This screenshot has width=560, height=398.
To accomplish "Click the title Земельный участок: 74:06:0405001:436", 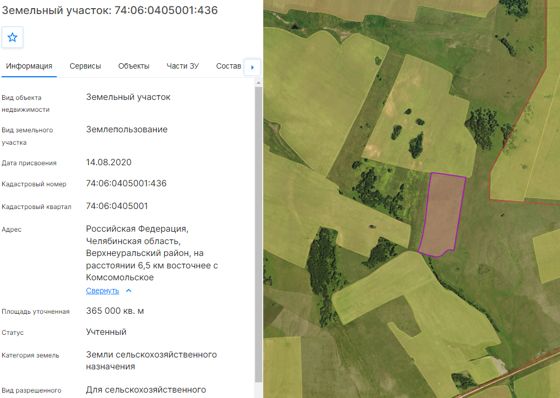I will [x=110, y=10].
